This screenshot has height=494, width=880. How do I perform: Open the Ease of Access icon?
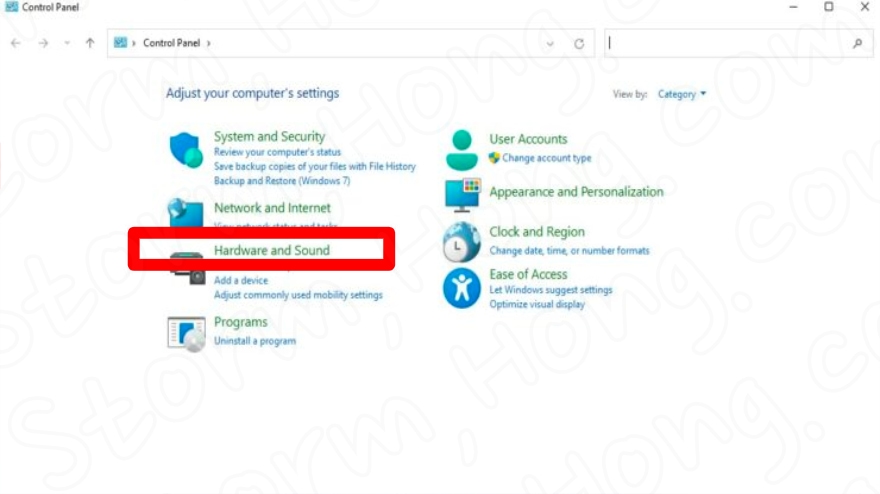[461, 289]
